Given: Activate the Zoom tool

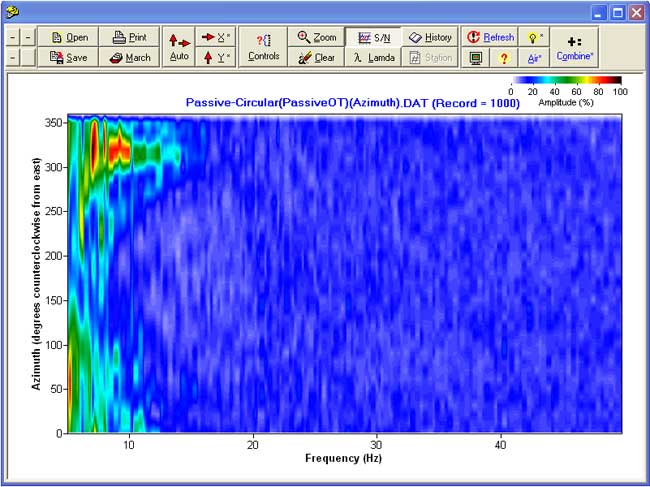Looking at the screenshot, I should click(x=316, y=37).
